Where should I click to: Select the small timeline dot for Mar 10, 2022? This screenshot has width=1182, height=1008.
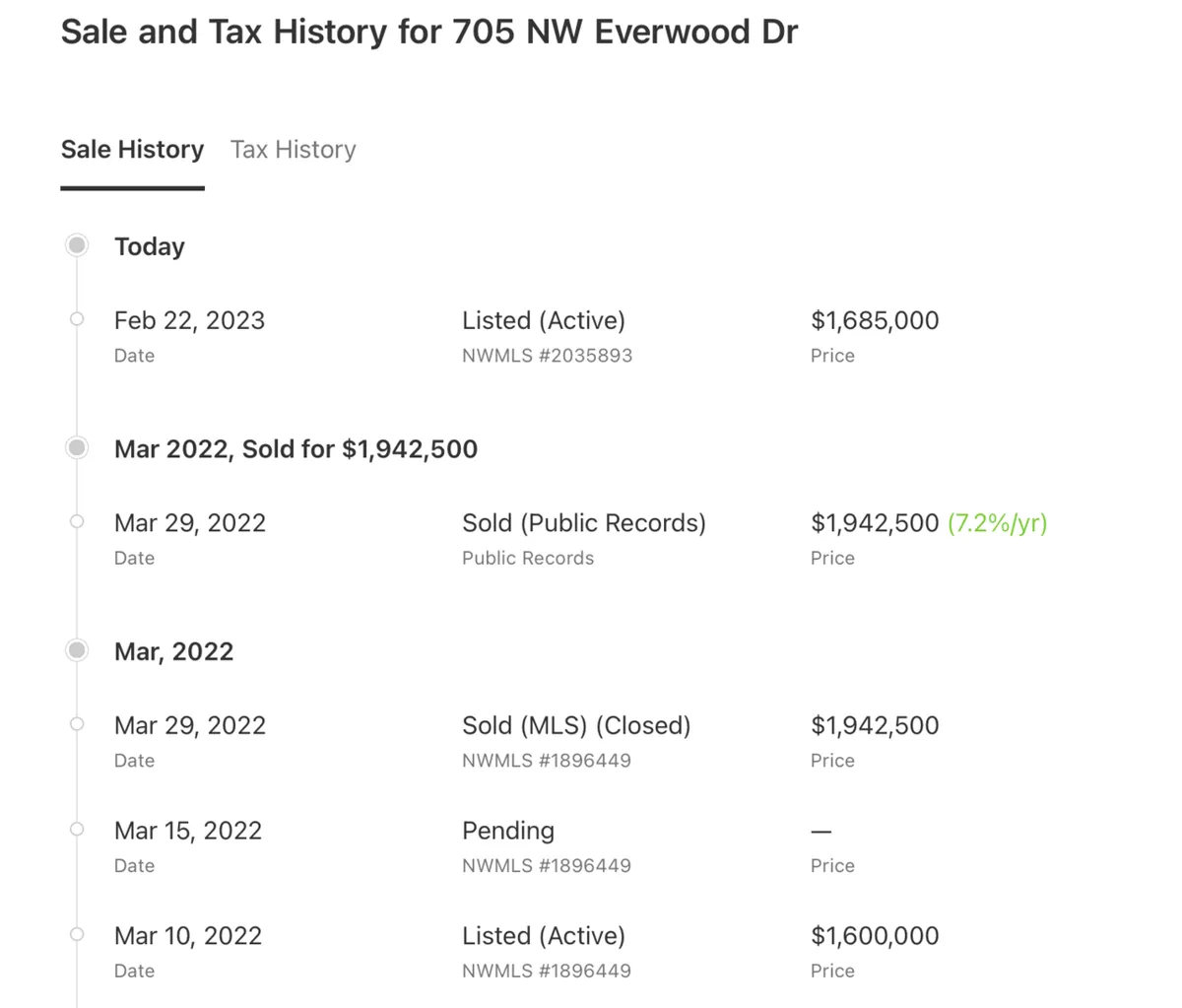point(77,934)
